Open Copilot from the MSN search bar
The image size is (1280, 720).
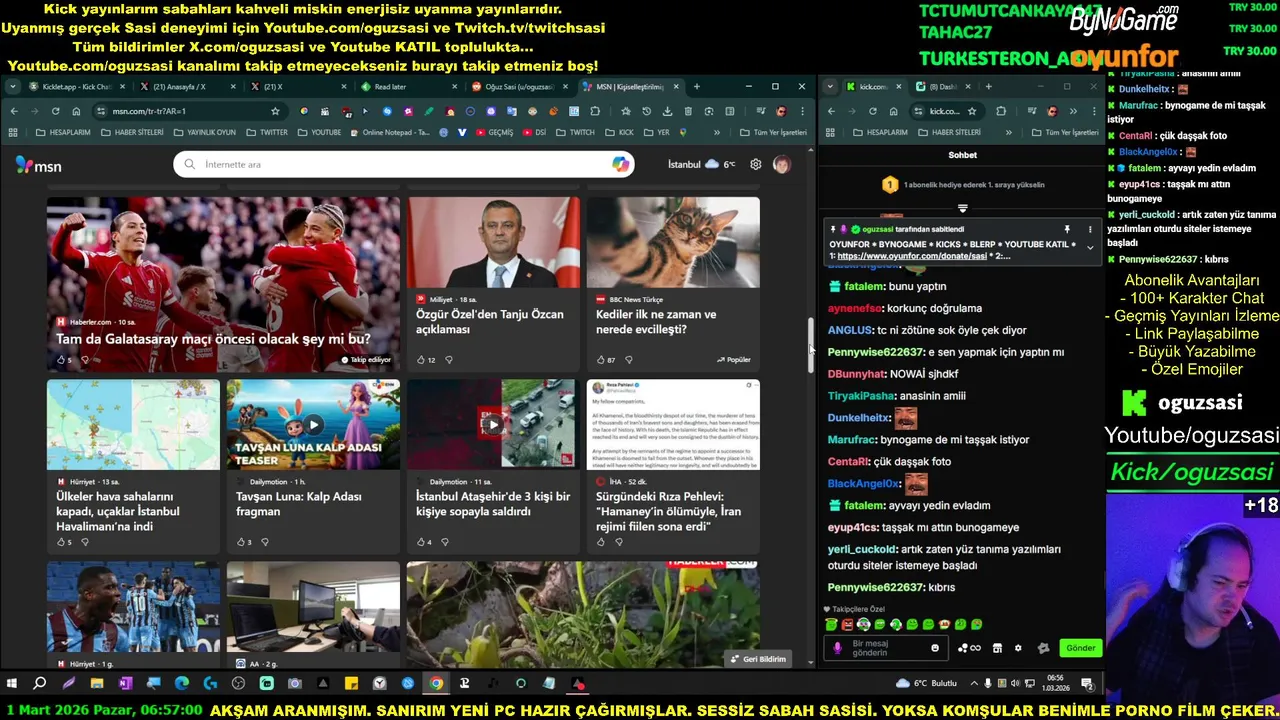621,164
